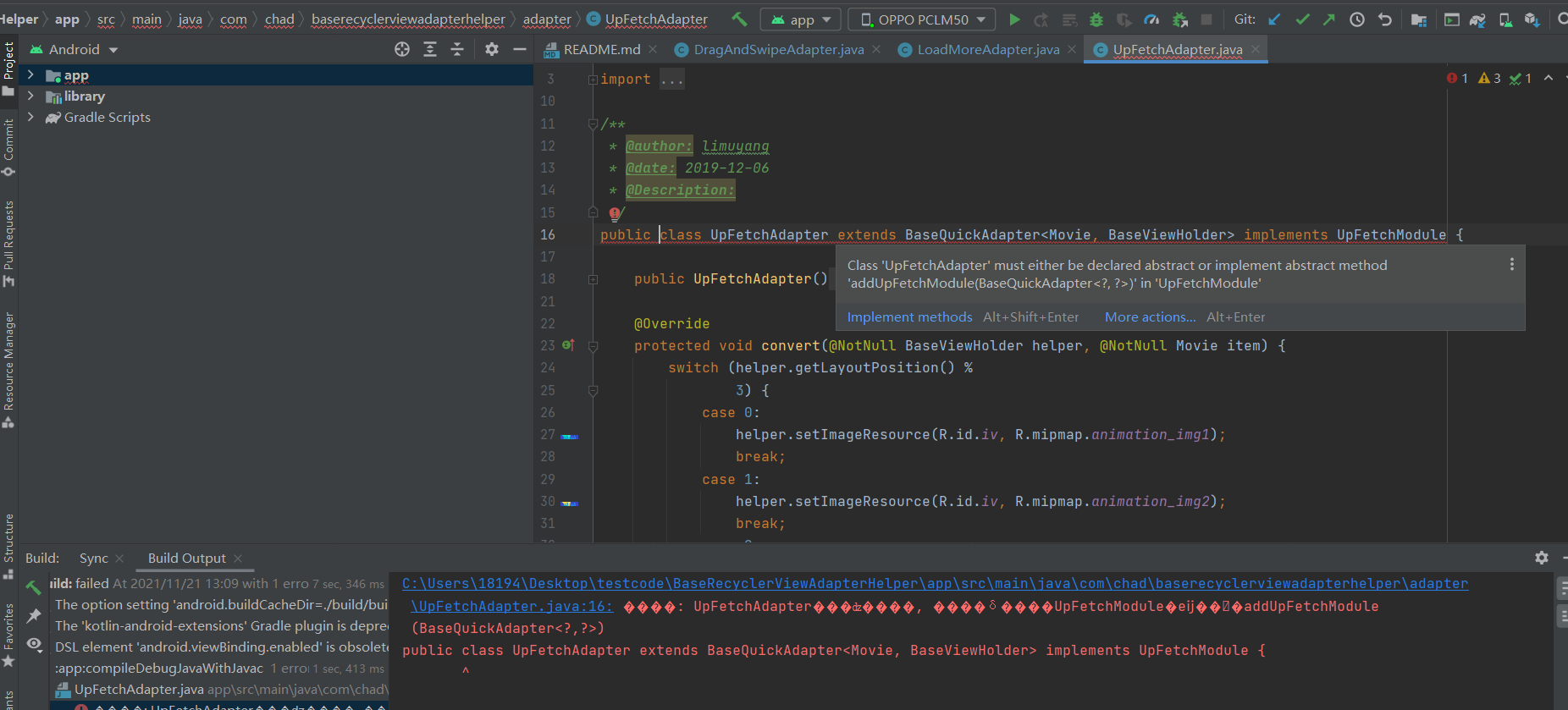Open the Device Manager icon
This screenshot has height=710, width=1568.
click(x=1505, y=19)
